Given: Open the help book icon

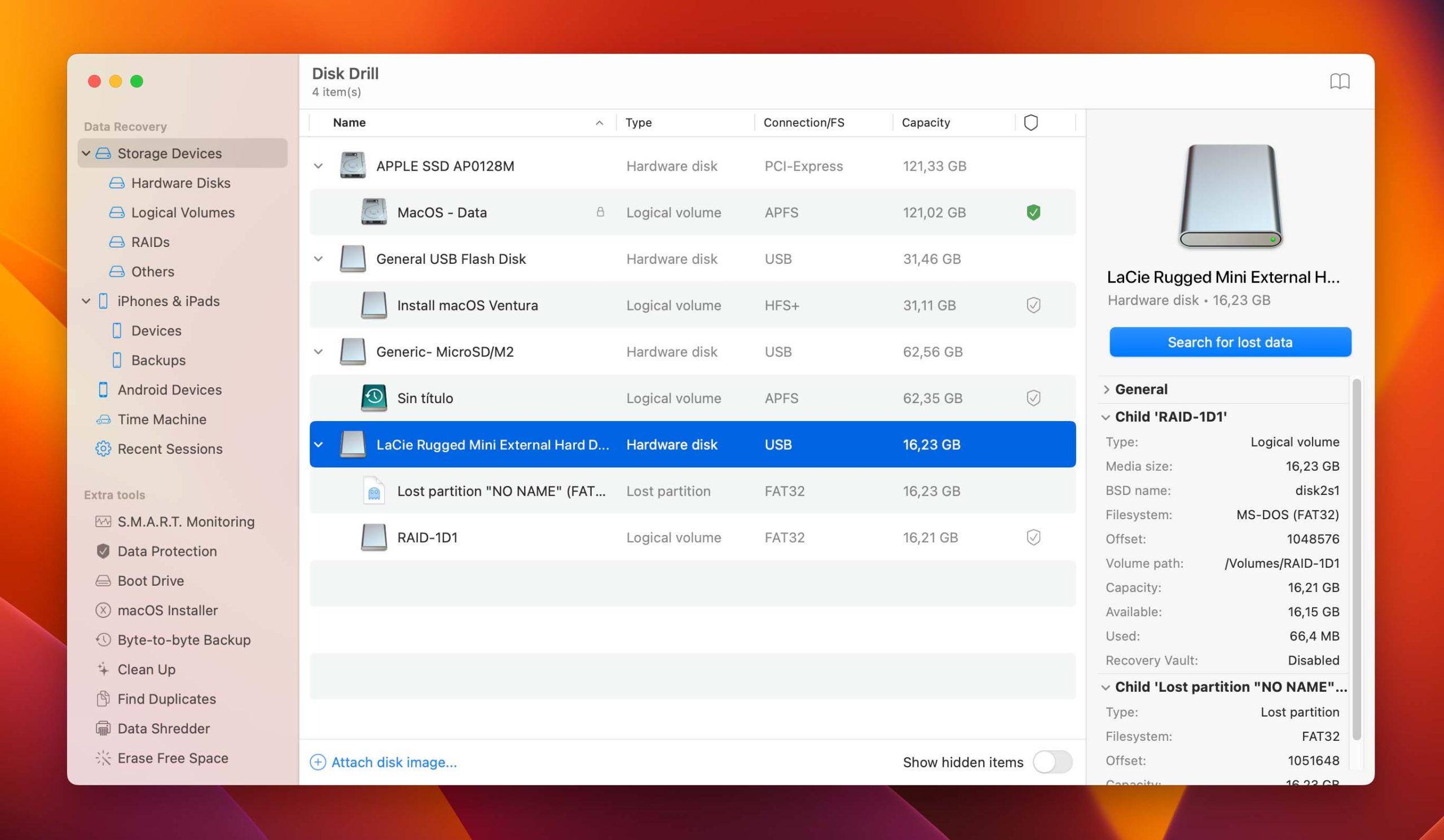Looking at the screenshot, I should coord(1339,81).
